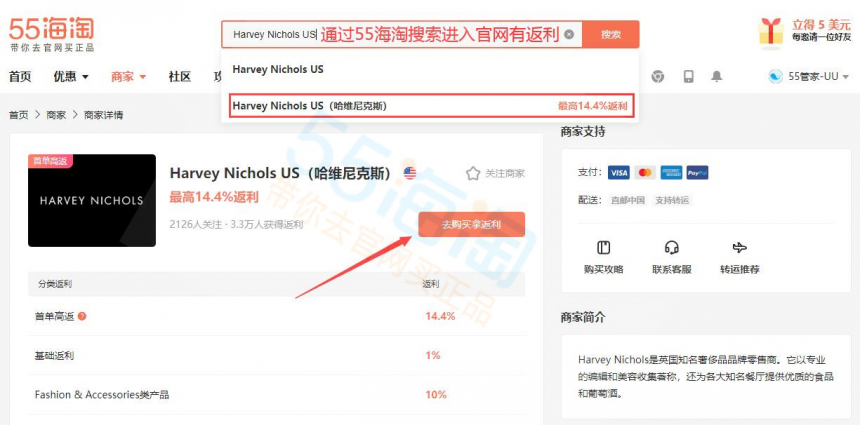Click the question mark icon beside 首单高返
Screen dimensions: 860x425
click(82, 316)
